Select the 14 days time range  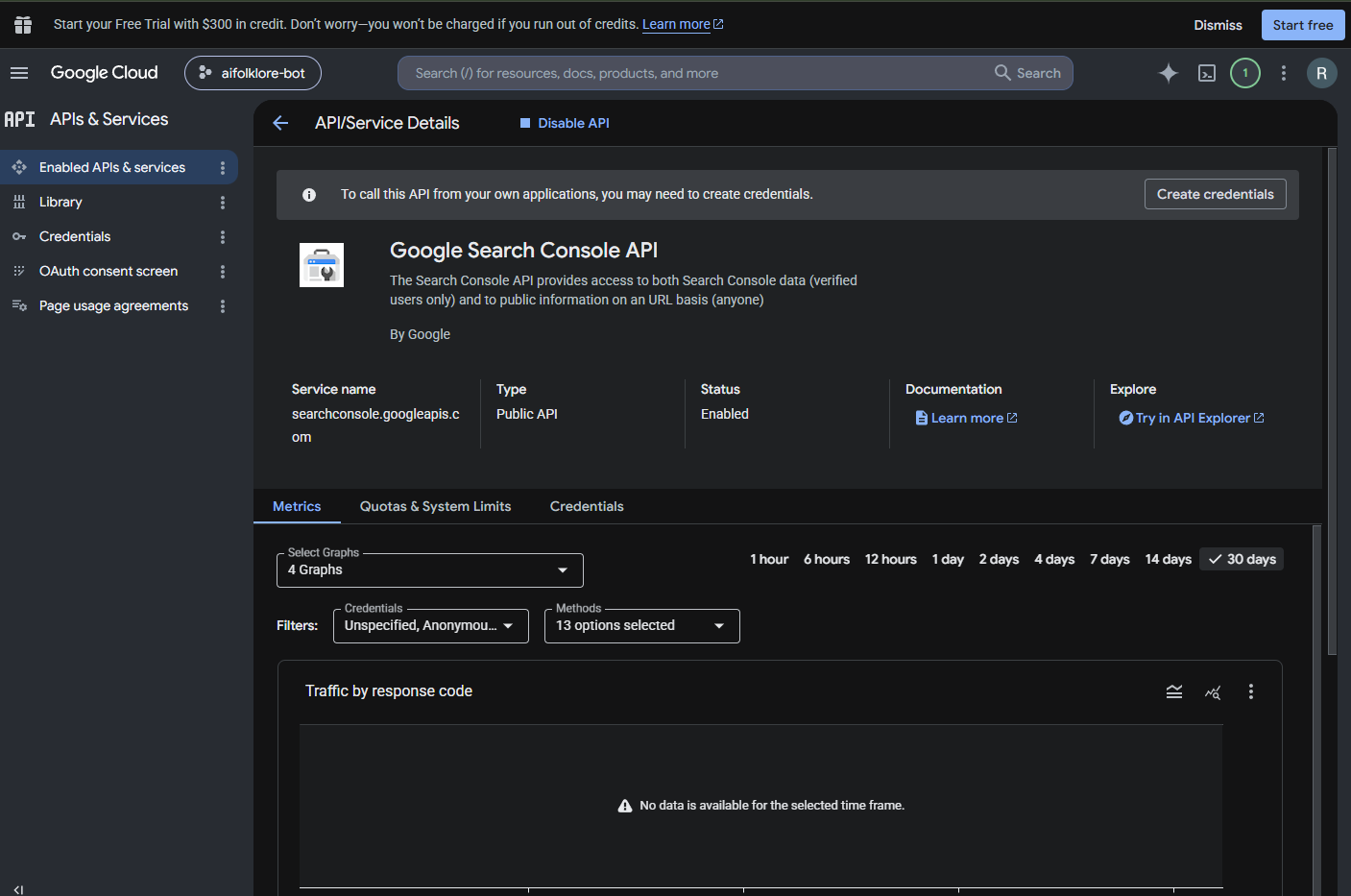(x=1168, y=559)
